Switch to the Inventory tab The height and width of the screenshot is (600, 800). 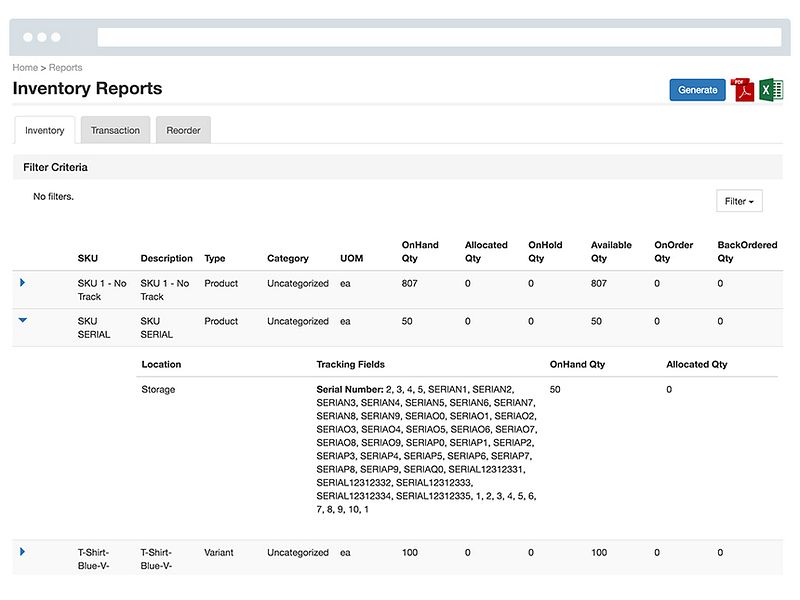pos(45,130)
